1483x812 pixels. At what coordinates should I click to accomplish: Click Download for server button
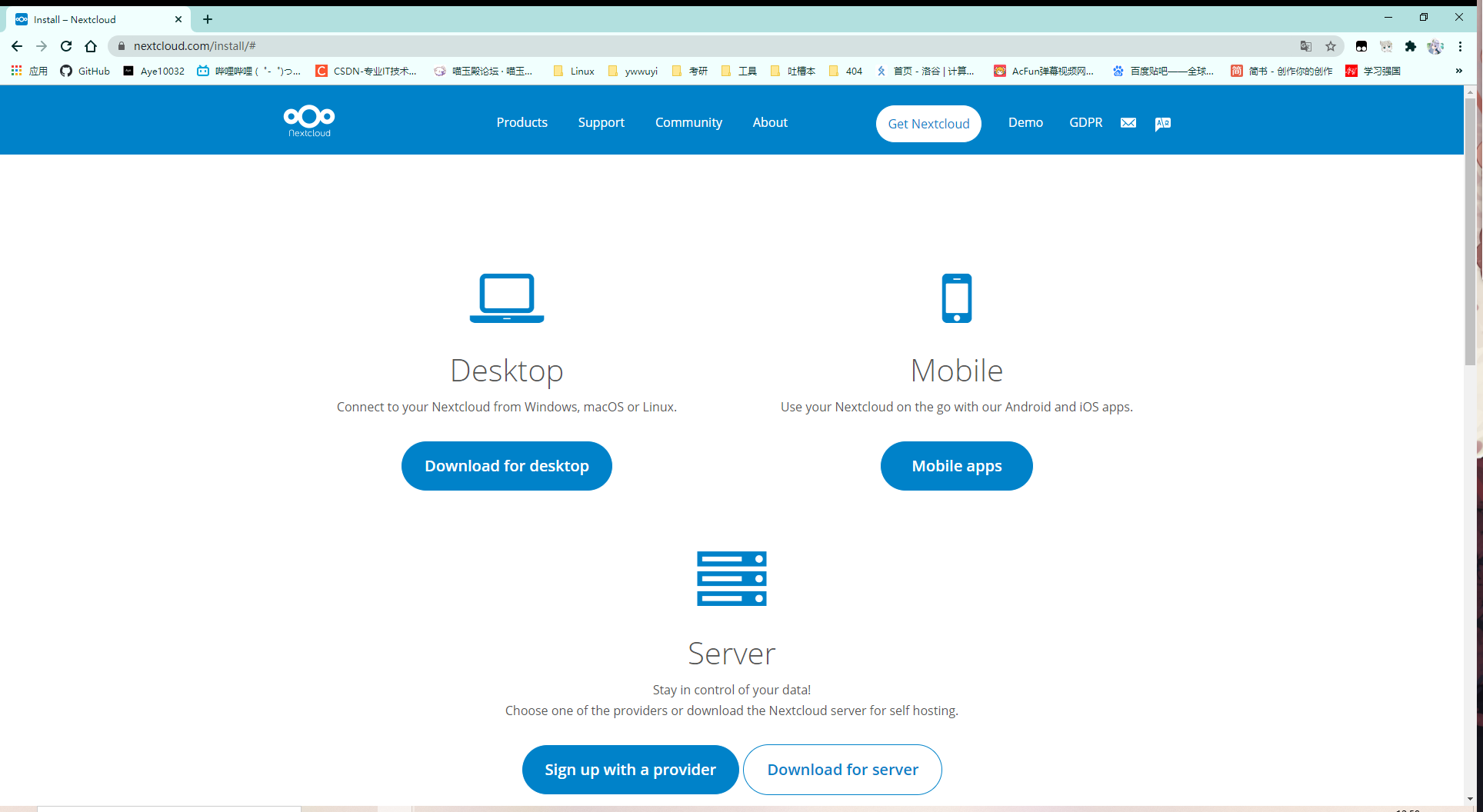click(x=842, y=770)
